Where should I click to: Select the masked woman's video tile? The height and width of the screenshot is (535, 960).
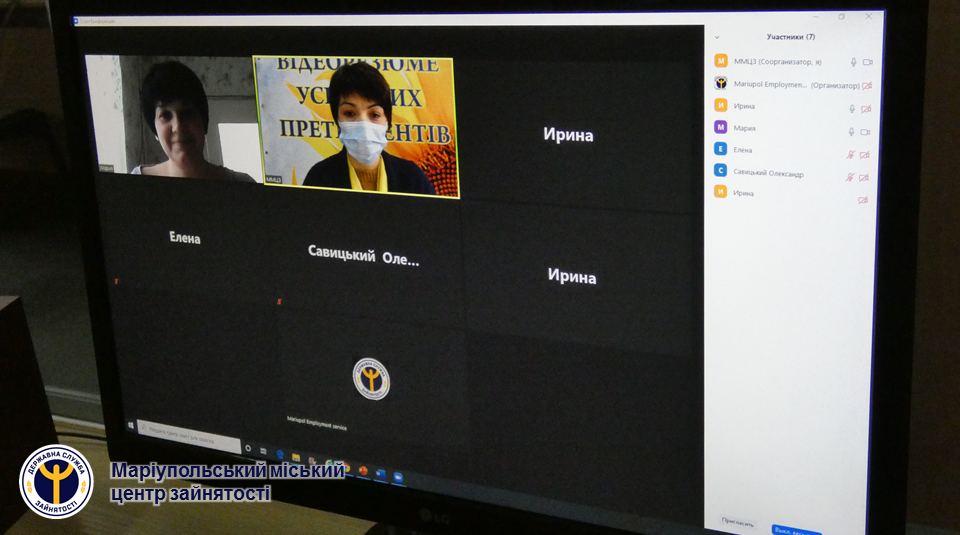pyautogui.click(x=356, y=126)
